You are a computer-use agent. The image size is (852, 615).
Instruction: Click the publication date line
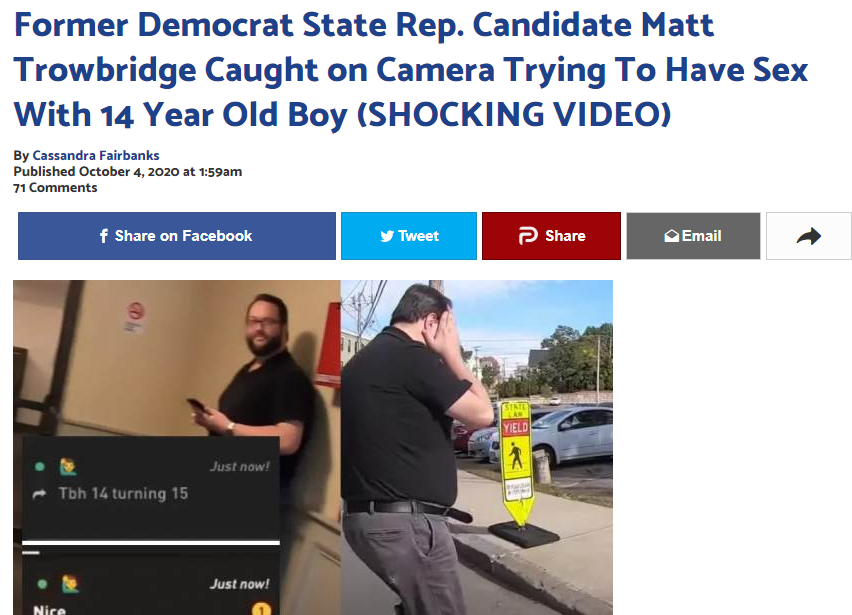(128, 172)
